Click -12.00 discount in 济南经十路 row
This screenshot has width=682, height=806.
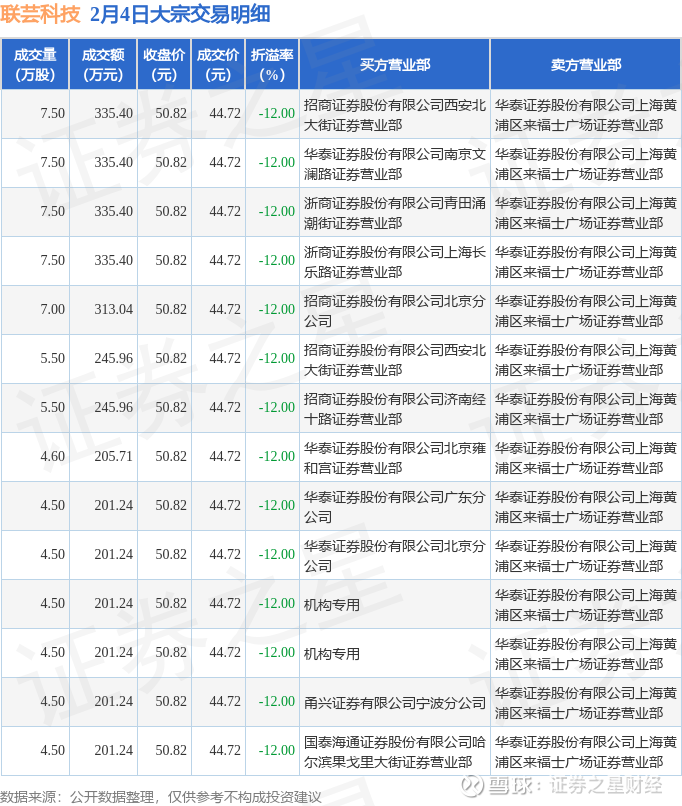(277, 408)
